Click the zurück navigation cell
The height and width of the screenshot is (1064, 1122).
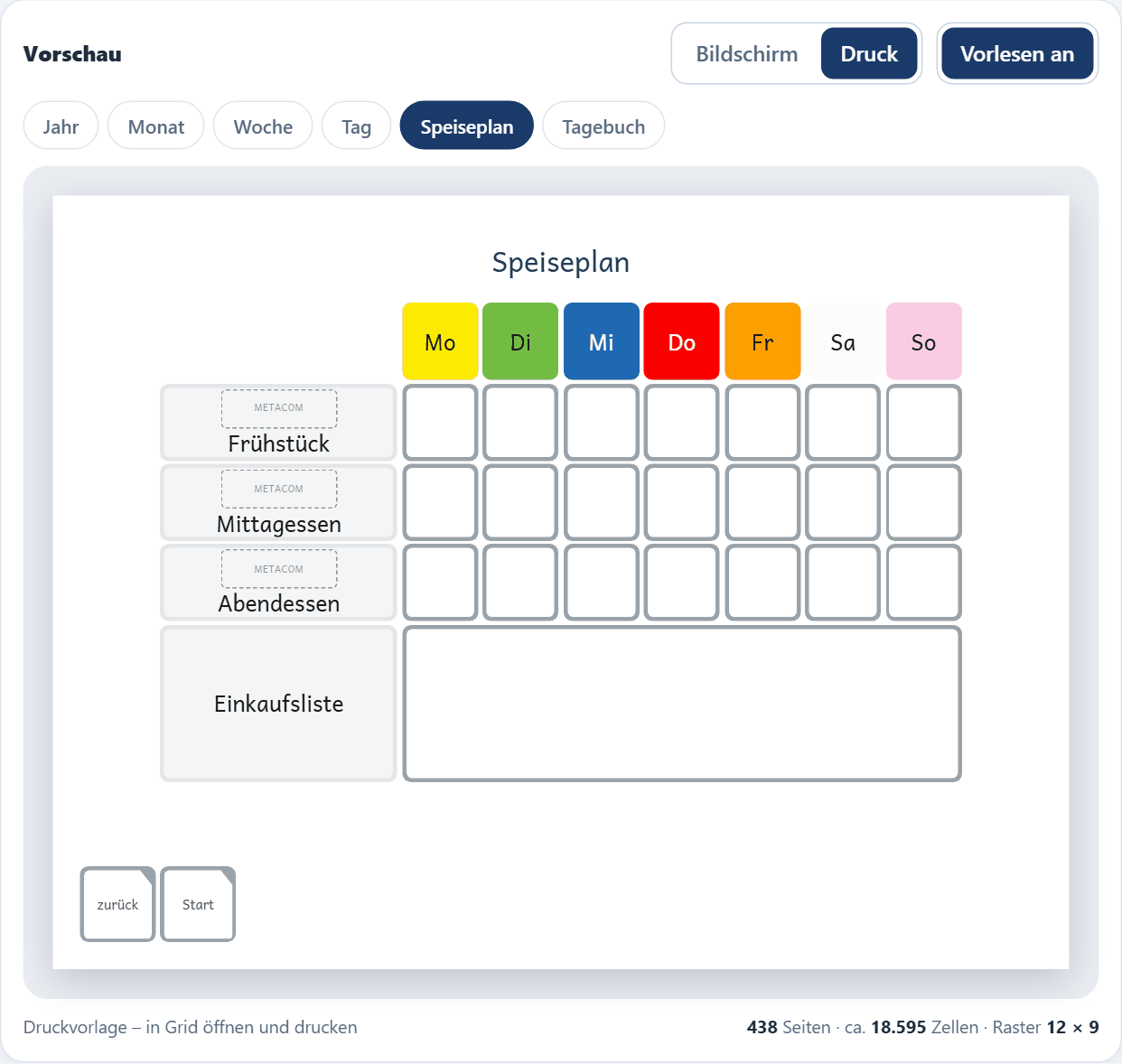[117, 904]
